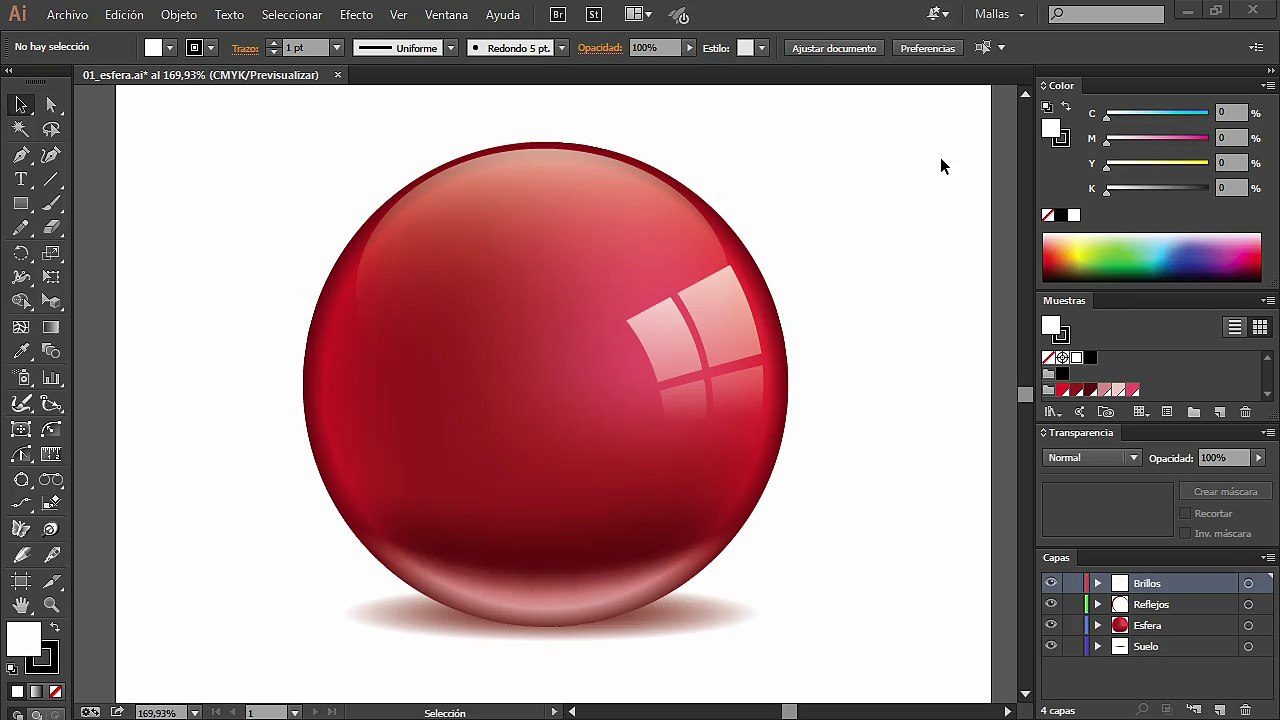Screen dimensions: 1280x720
Task: Expand the Suelo layer
Action: 1097,646
